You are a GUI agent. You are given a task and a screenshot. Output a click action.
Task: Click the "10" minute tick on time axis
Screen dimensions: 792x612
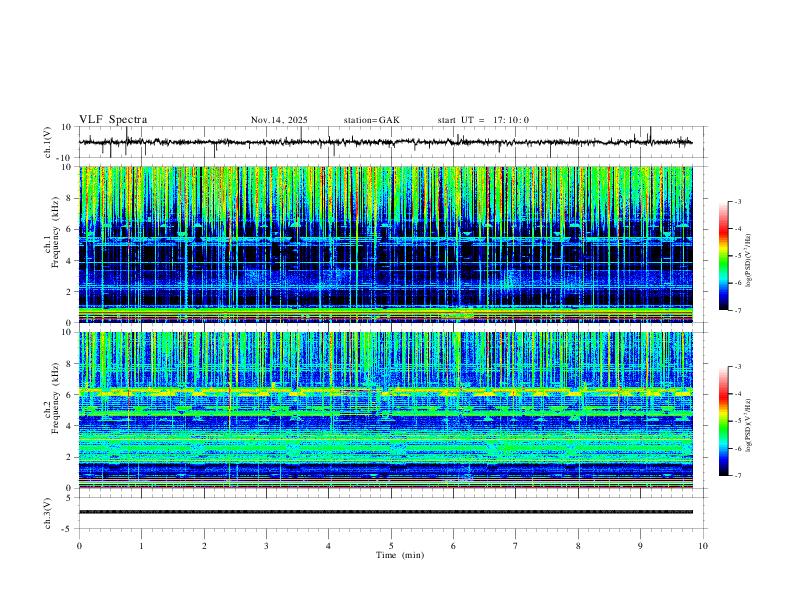(703, 546)
